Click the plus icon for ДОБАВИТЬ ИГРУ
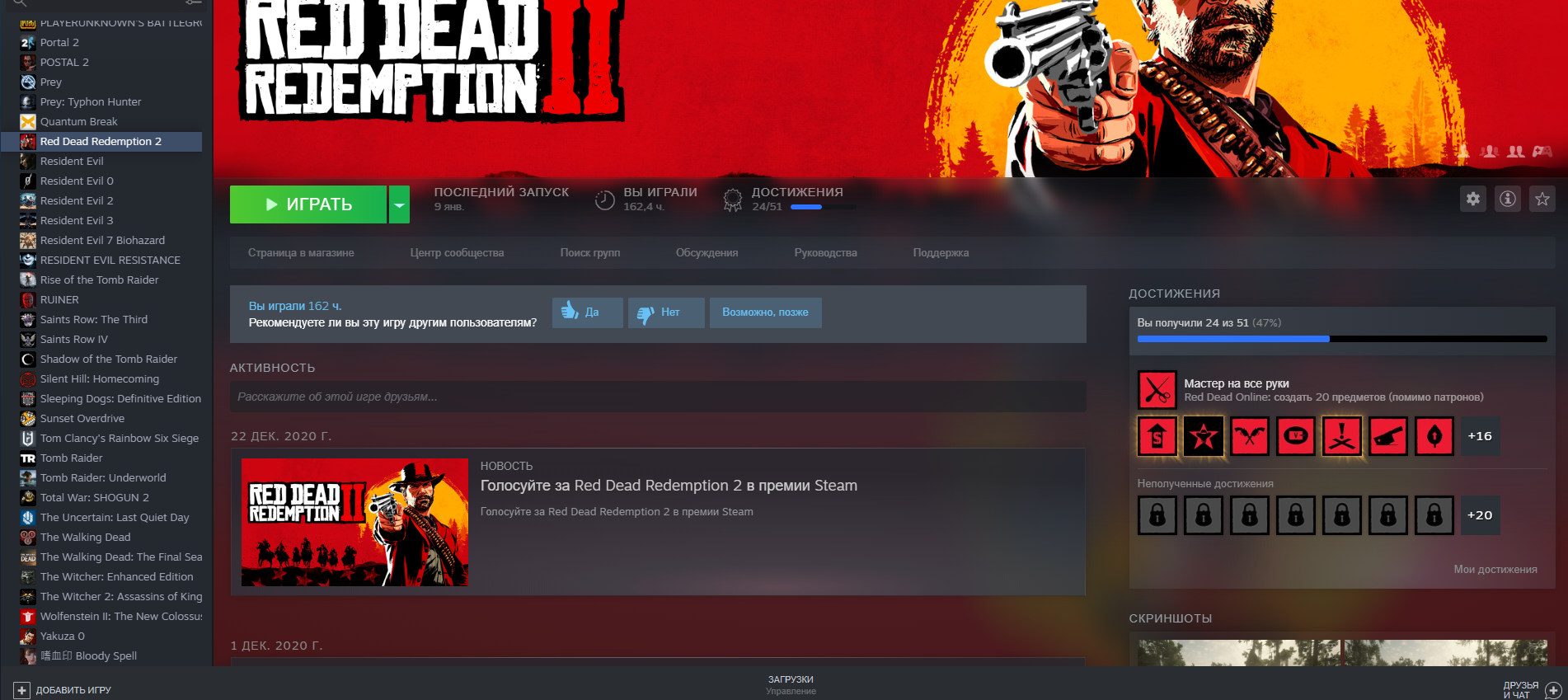This screenshot has width=1568, height=700. (21, 690)
